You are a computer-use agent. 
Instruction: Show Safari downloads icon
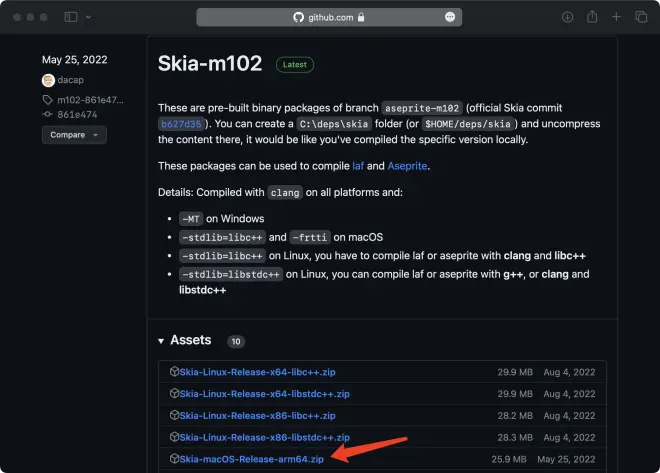coord(567,17)
